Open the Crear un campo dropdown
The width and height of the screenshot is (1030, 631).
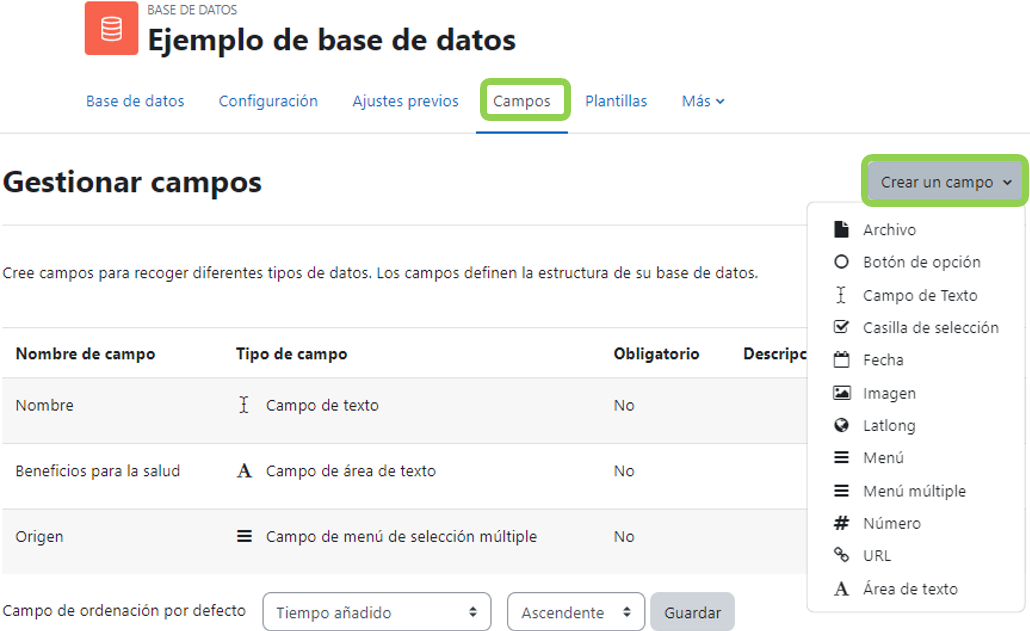942,181
